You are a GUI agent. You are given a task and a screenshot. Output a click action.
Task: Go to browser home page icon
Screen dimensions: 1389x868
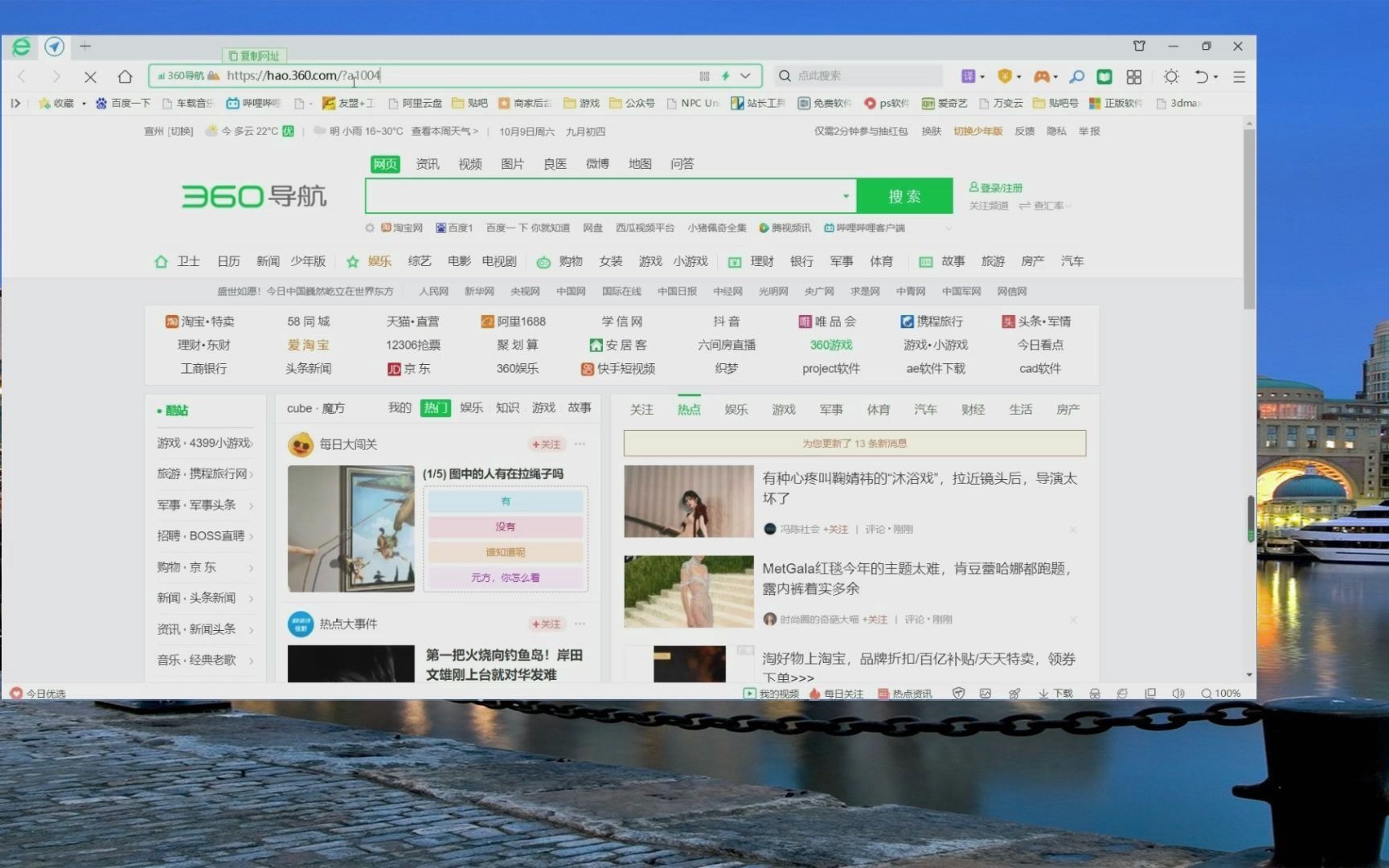click(x=125, y=76)
